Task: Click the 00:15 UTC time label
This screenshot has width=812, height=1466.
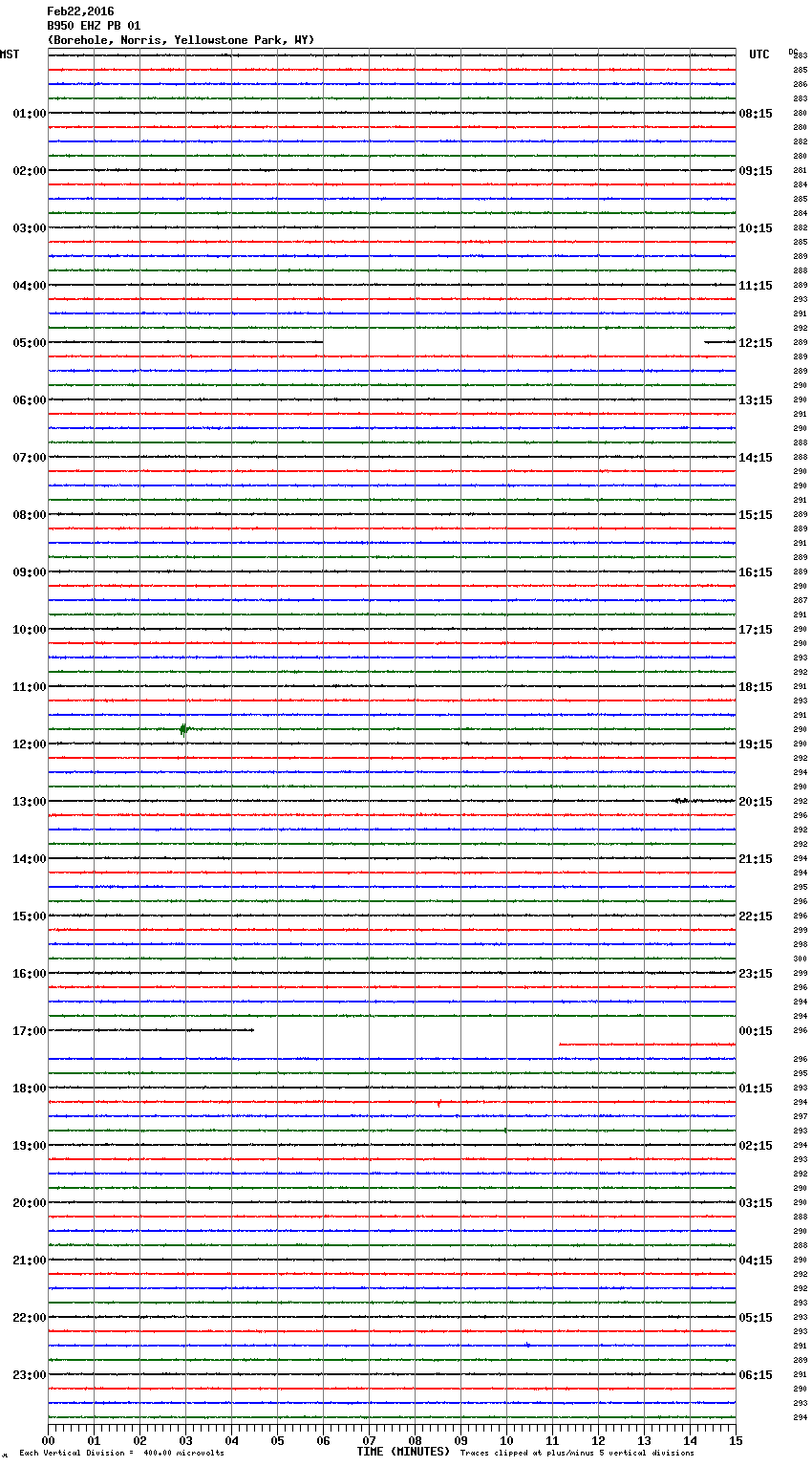Action: pyautogui.click(x=756, y=1031)
